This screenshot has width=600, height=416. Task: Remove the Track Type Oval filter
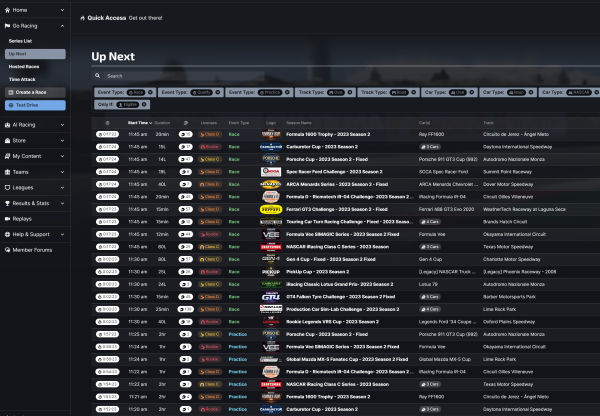coord(350,92)
